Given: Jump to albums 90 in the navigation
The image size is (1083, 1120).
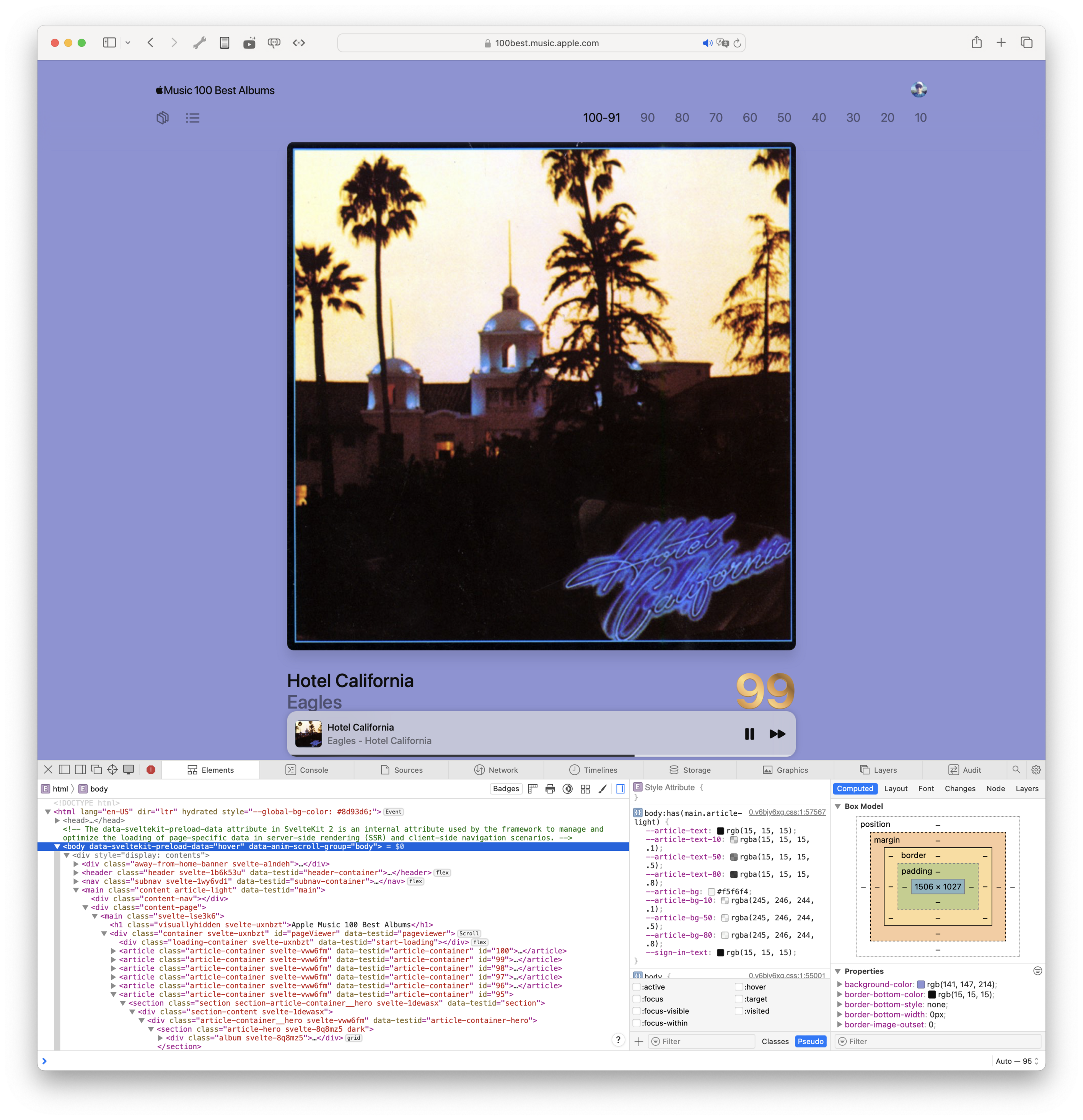Looking at the screenshot, I should click(647, 117).
